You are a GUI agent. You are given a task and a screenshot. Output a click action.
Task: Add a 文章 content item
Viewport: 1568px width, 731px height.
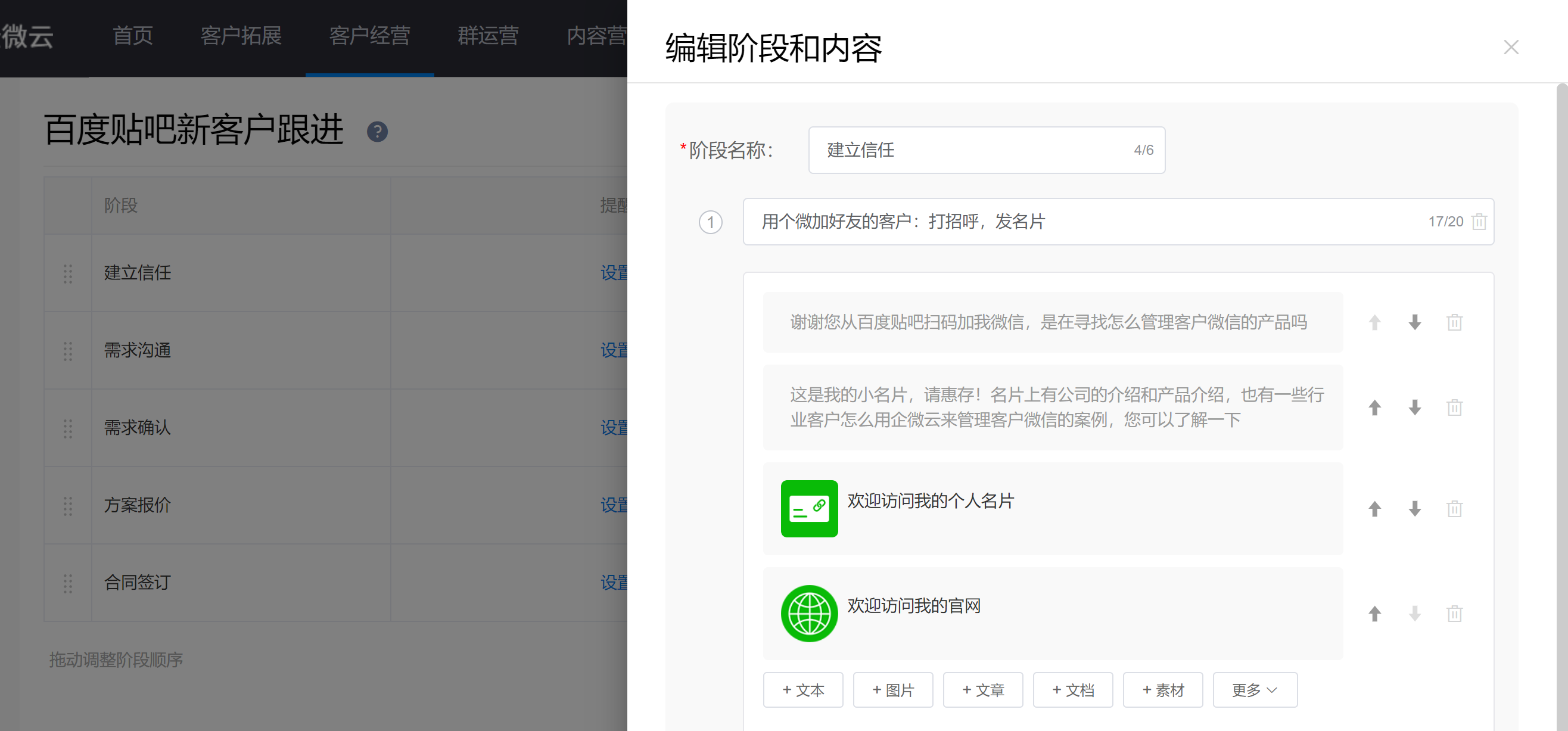(983, 690)
